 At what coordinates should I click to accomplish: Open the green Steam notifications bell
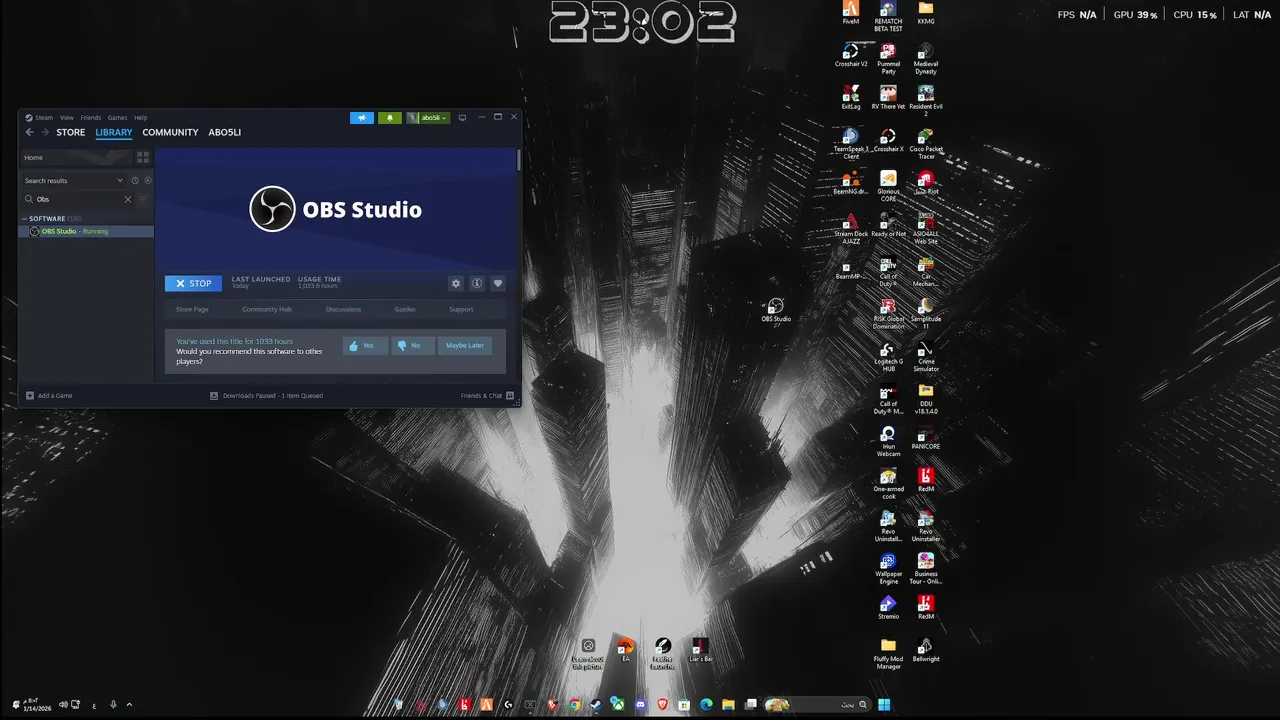[x=390, y=118]
